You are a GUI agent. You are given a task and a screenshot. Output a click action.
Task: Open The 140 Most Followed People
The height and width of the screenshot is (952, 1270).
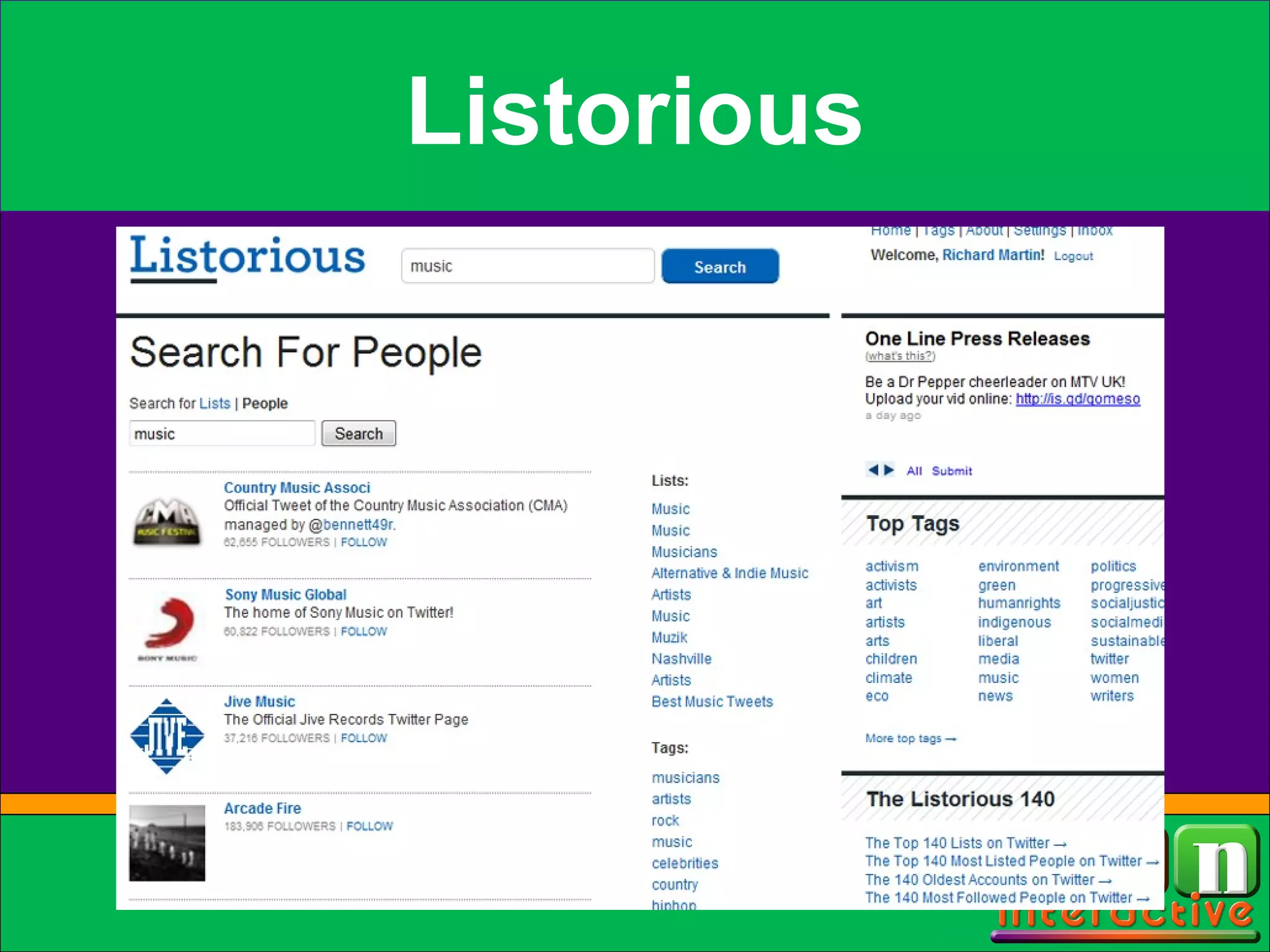pos(1008,897)
